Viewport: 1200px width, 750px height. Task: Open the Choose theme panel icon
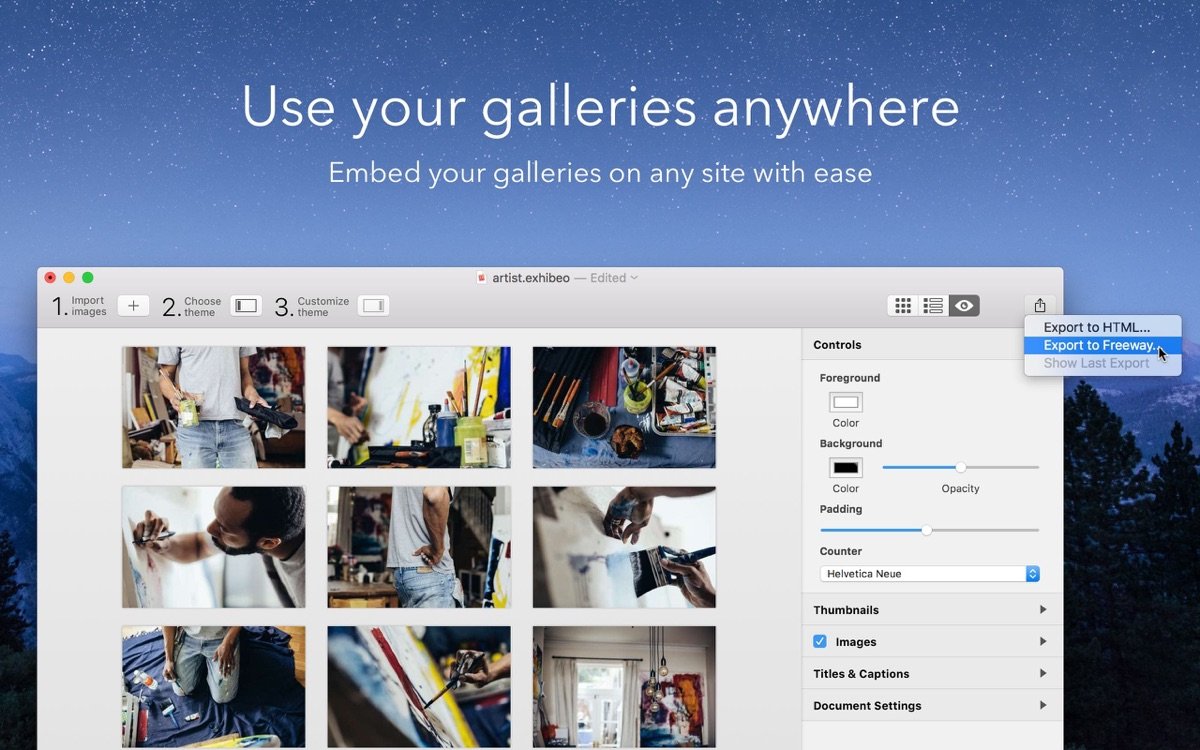[246, 306]
